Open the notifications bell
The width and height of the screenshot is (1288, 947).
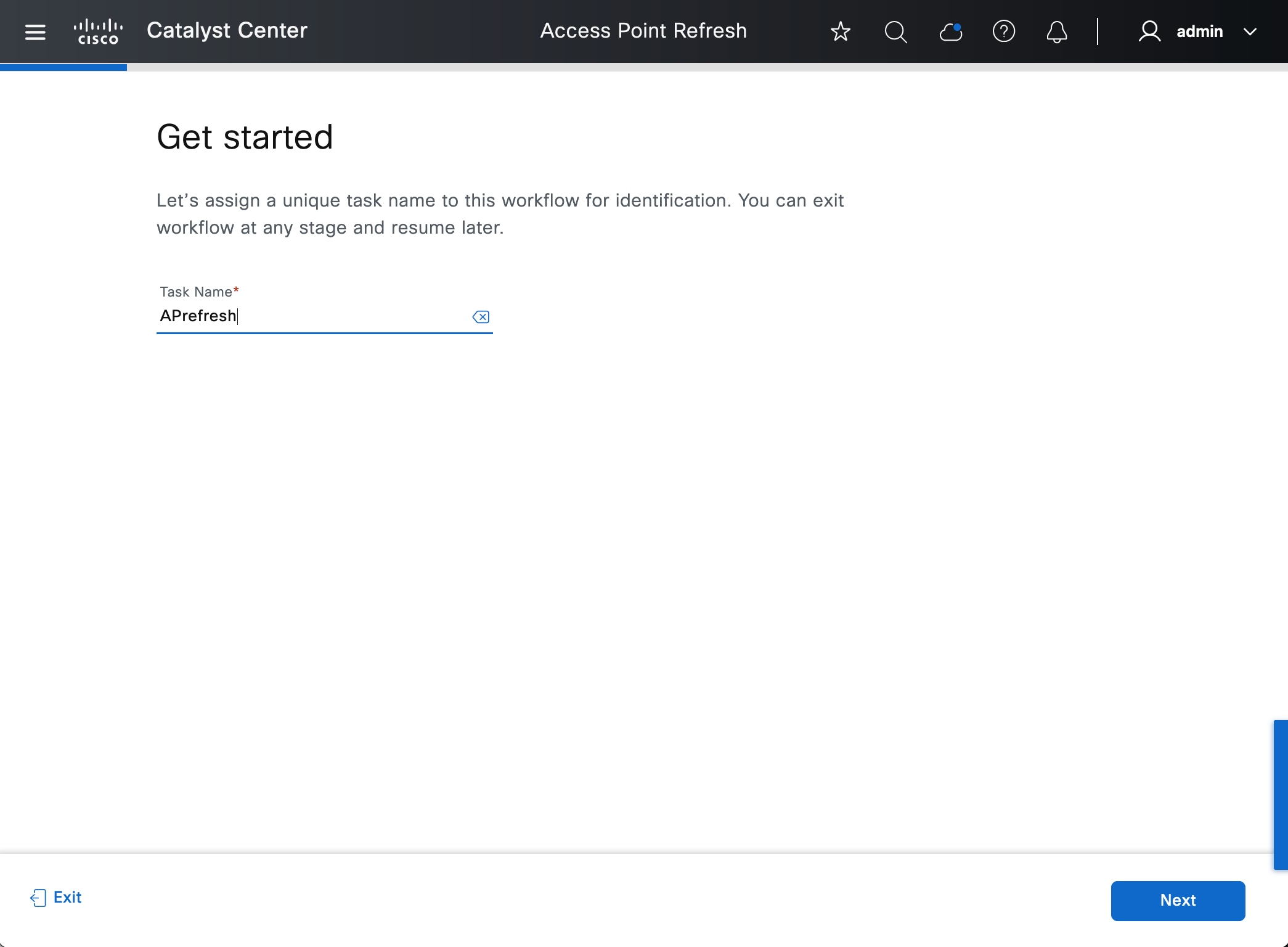pos(1056,31)
